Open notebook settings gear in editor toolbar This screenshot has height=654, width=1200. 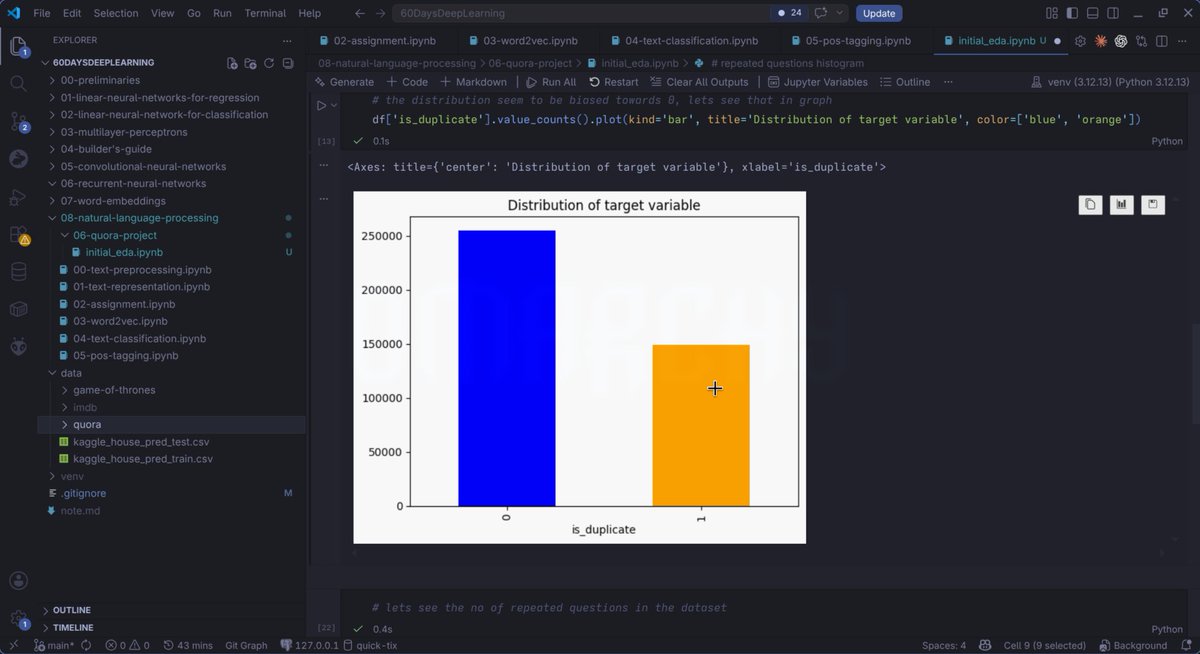pyautogui.click(x=1080, y=41)
